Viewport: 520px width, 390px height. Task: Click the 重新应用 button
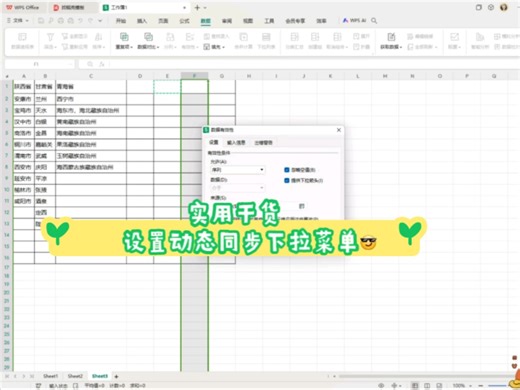(75, 47)
